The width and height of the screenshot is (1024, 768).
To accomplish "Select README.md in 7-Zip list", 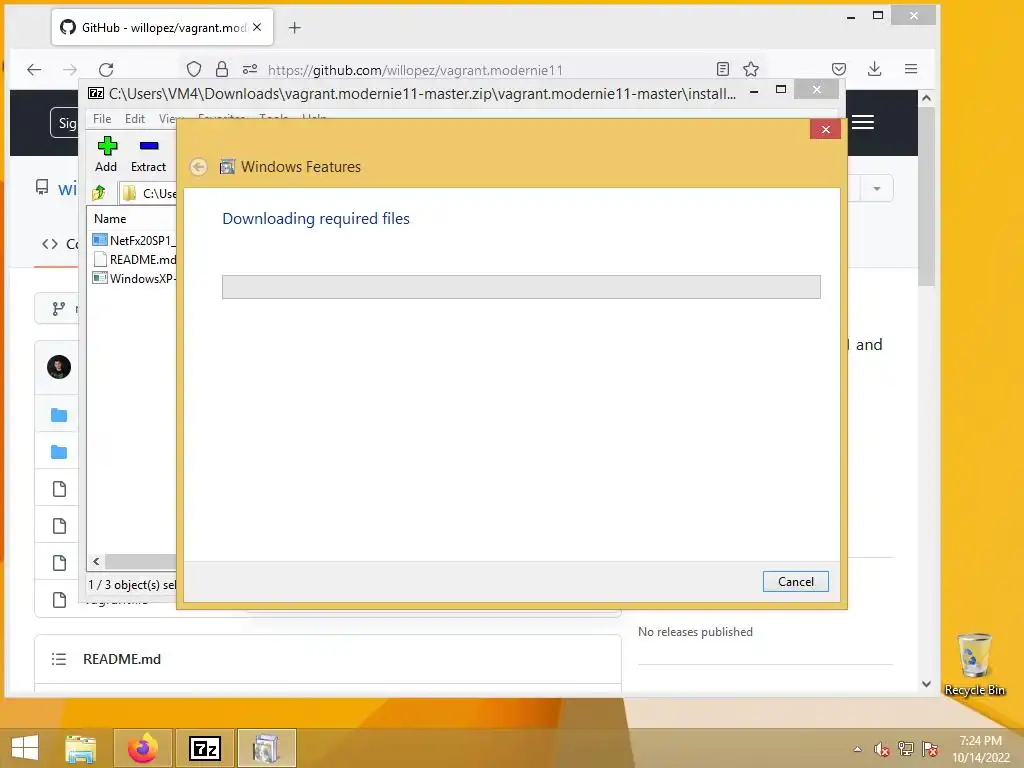I will click(134, 259).
